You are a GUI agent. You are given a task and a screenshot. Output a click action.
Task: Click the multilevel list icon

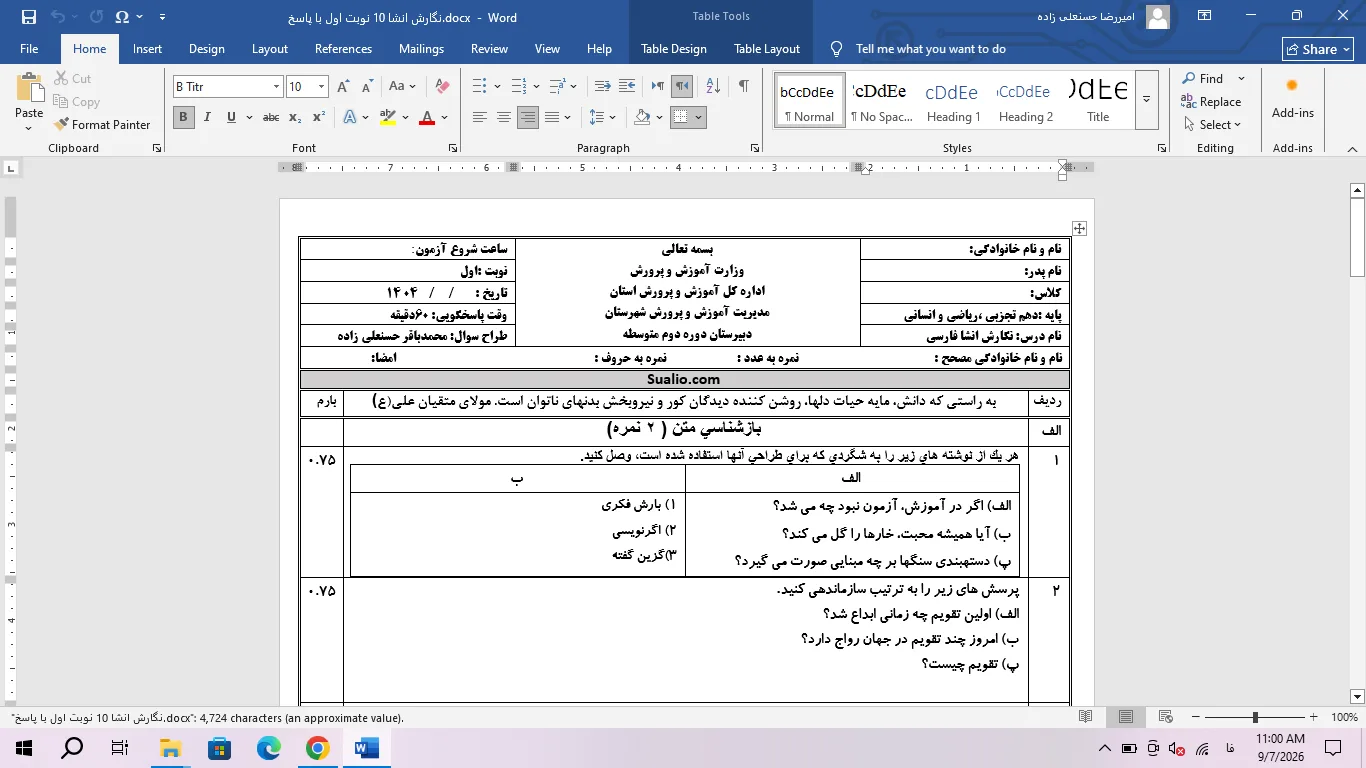(558, 87)
